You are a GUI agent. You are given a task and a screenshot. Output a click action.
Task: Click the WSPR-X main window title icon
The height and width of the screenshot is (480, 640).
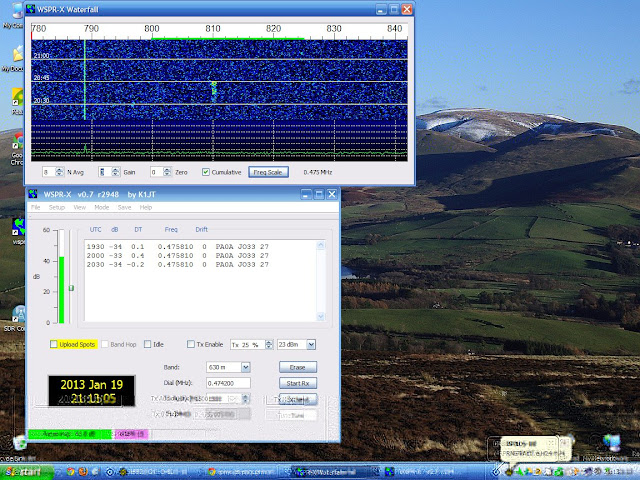coord(33,194)
